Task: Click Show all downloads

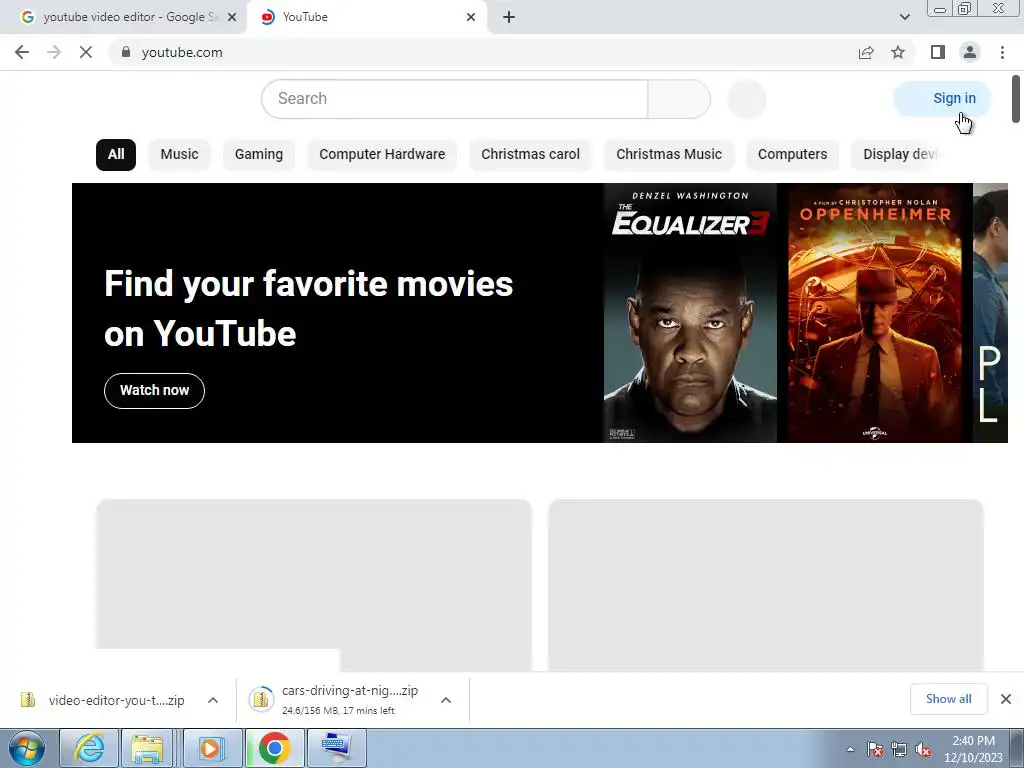Action: tap(948, 699)
